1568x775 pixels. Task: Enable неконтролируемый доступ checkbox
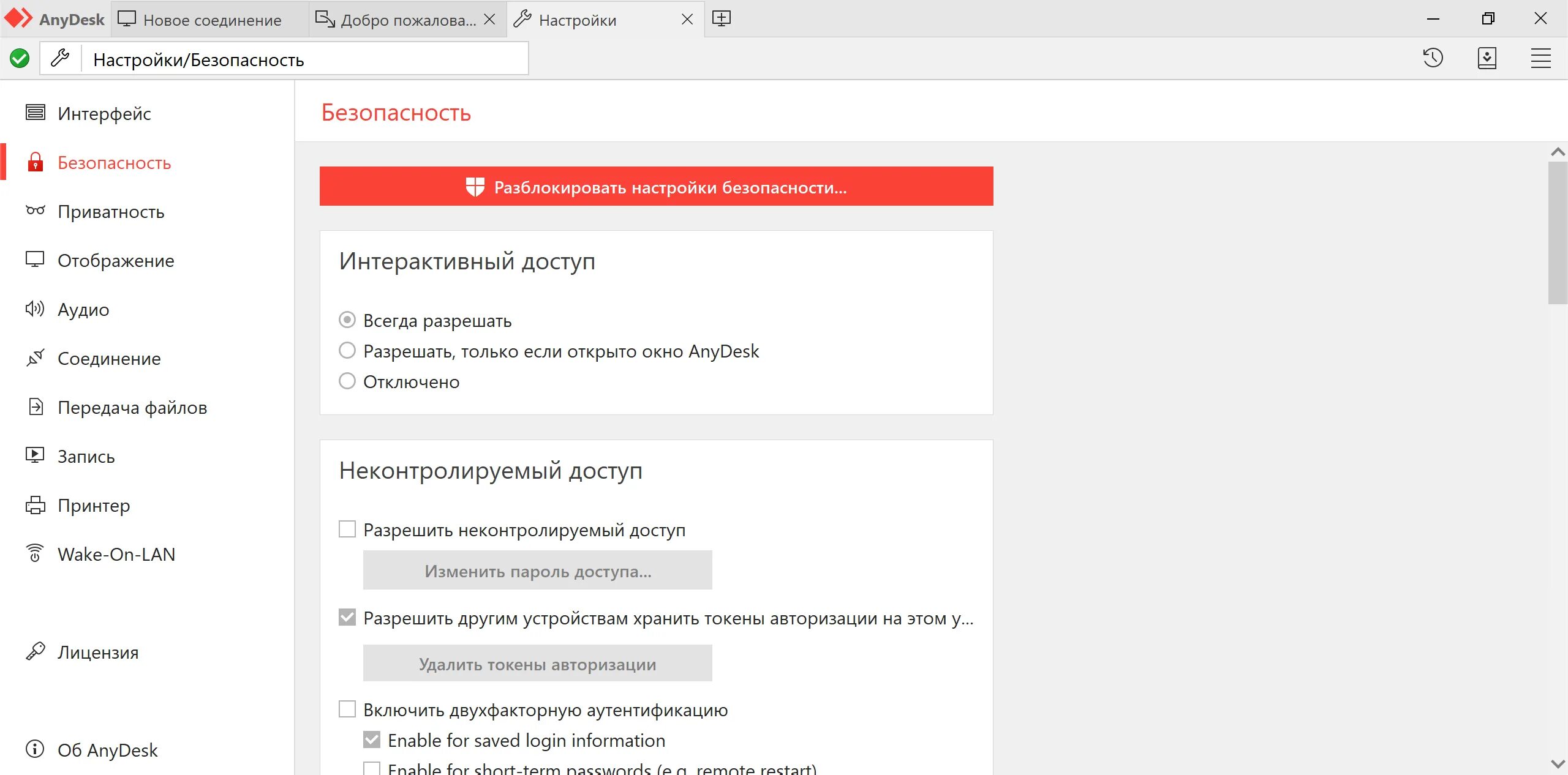click(347, 530)
